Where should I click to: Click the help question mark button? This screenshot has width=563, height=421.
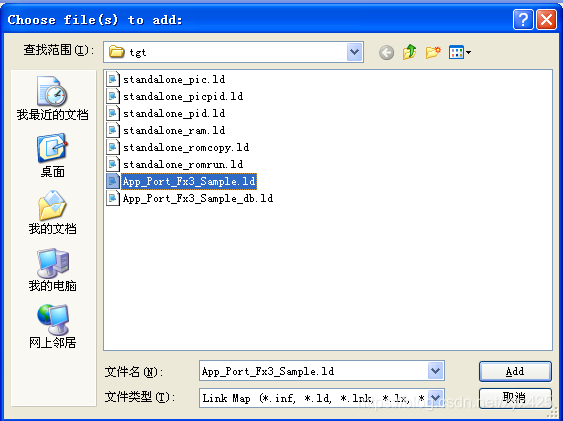point(523,19)
